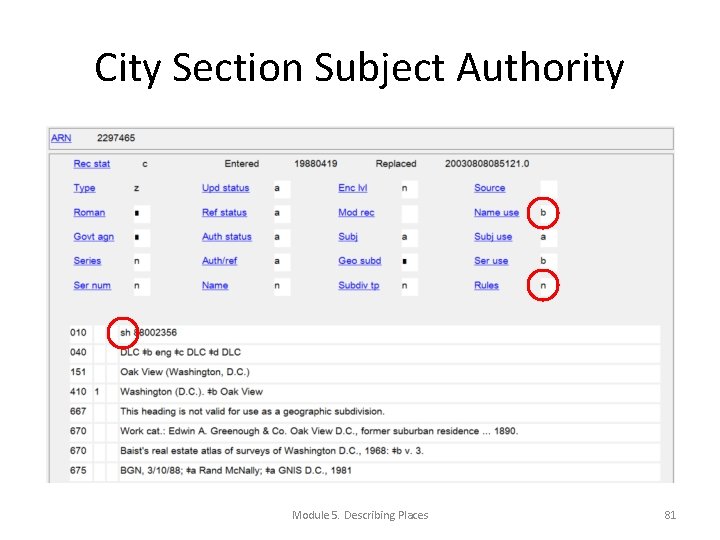Click 040 field 'DLC ǂb eng ǂc DLC'
Viewport: 720px width, 540px height.
click(389, 353)
